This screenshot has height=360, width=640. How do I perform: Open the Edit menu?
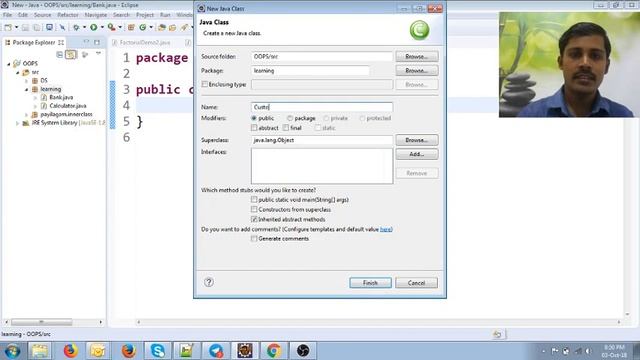23,15
